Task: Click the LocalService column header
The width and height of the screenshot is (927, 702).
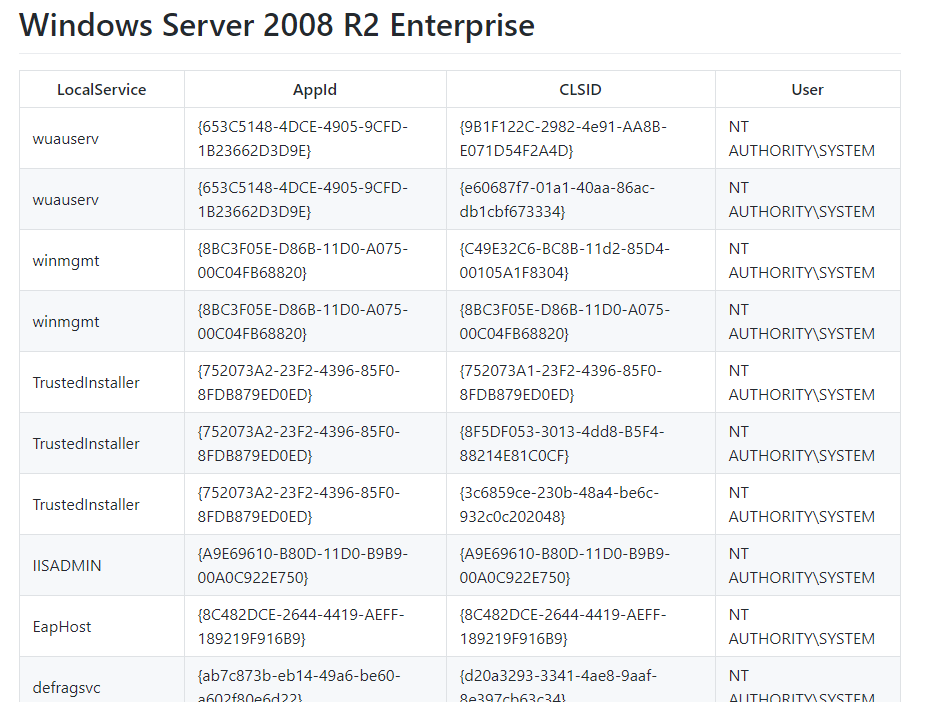Action: point(102,89)
